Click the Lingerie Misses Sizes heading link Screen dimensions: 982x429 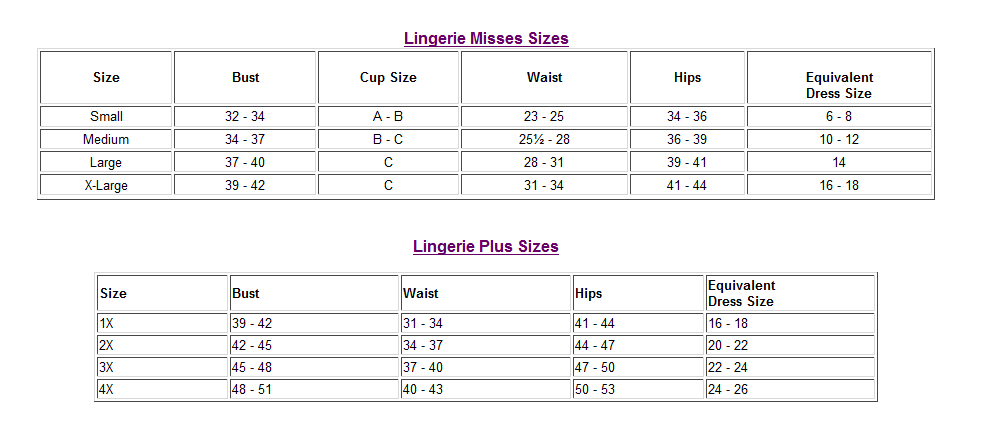486,39
